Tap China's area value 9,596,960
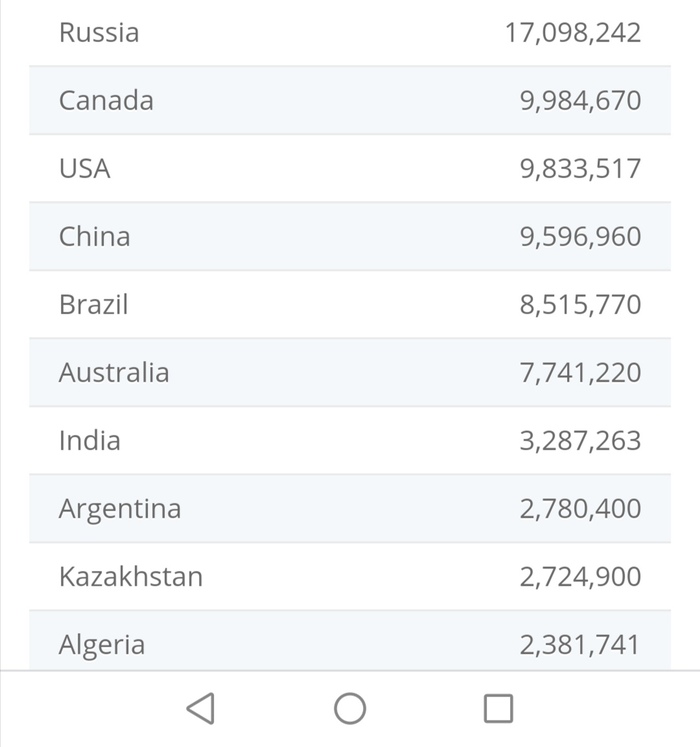Viewport: 700px width, 747px height. click(580, 237)
